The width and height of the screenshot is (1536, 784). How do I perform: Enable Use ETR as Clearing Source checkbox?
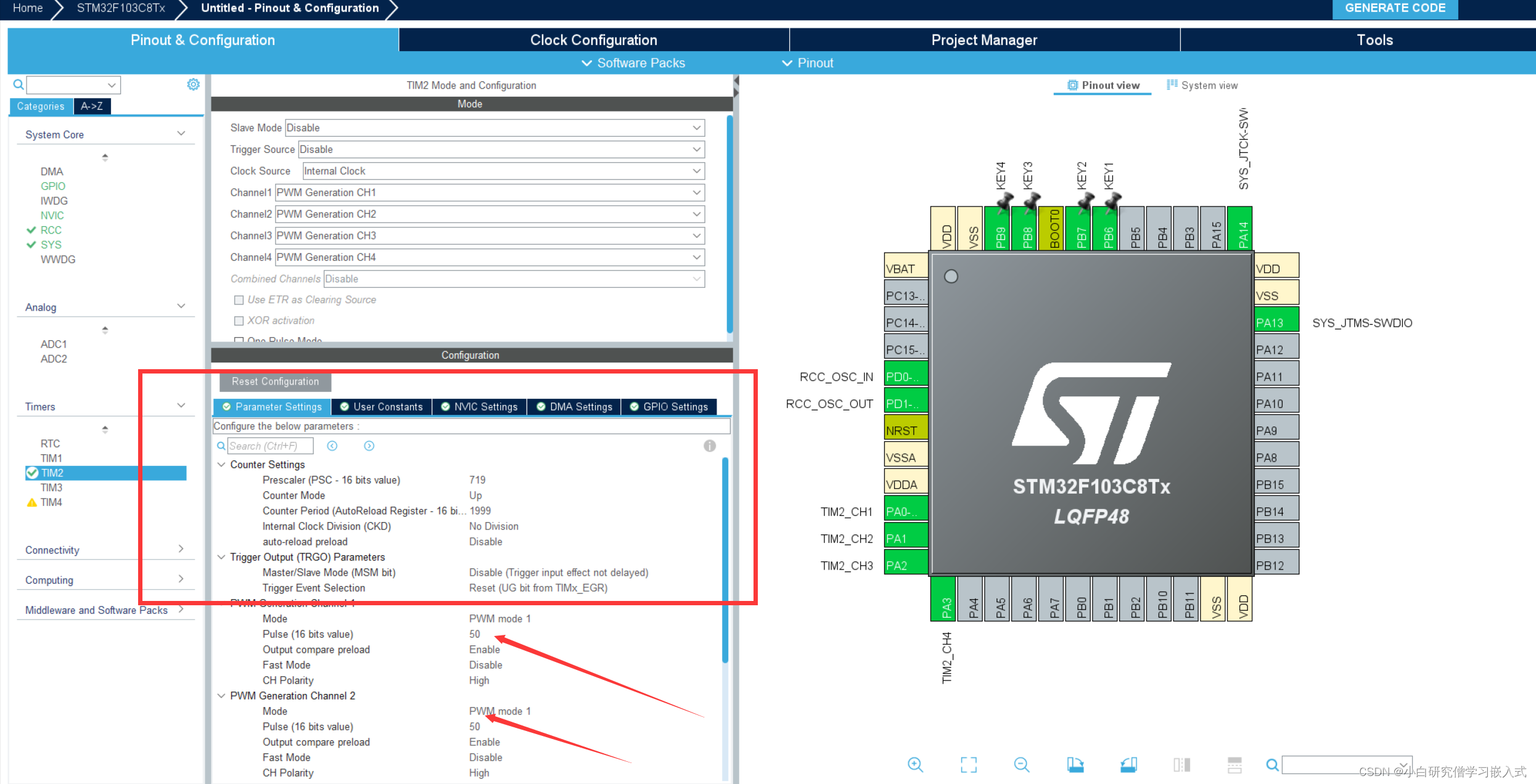coord(239,300)
